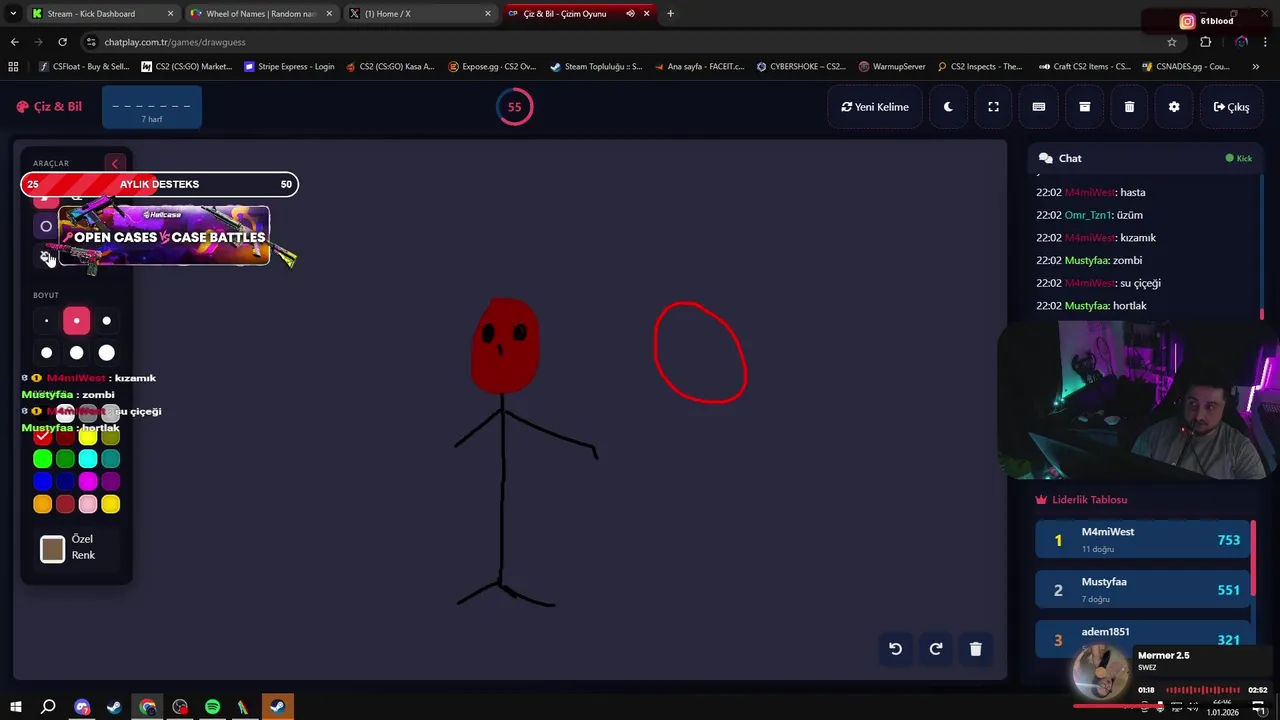Click chat message "su çiçeği"
The width and height of the screenshot is (1280, 720).
[1140, 283]
